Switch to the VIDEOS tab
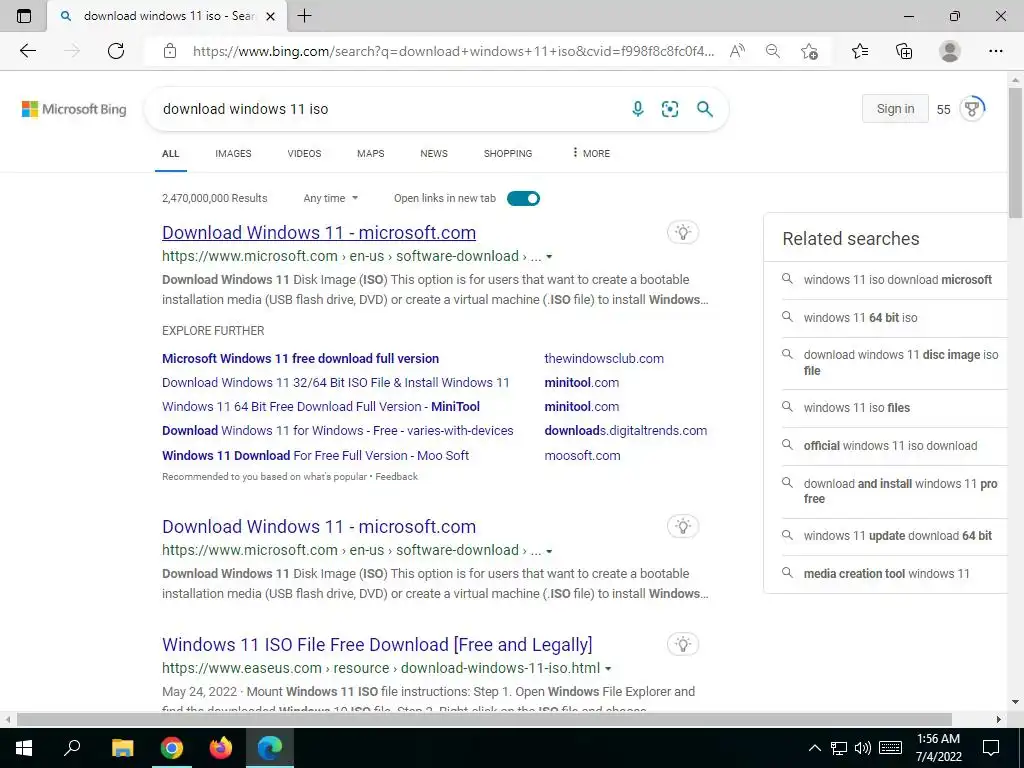The height and width of the screenshot is (768, 1024). point(304,153)
